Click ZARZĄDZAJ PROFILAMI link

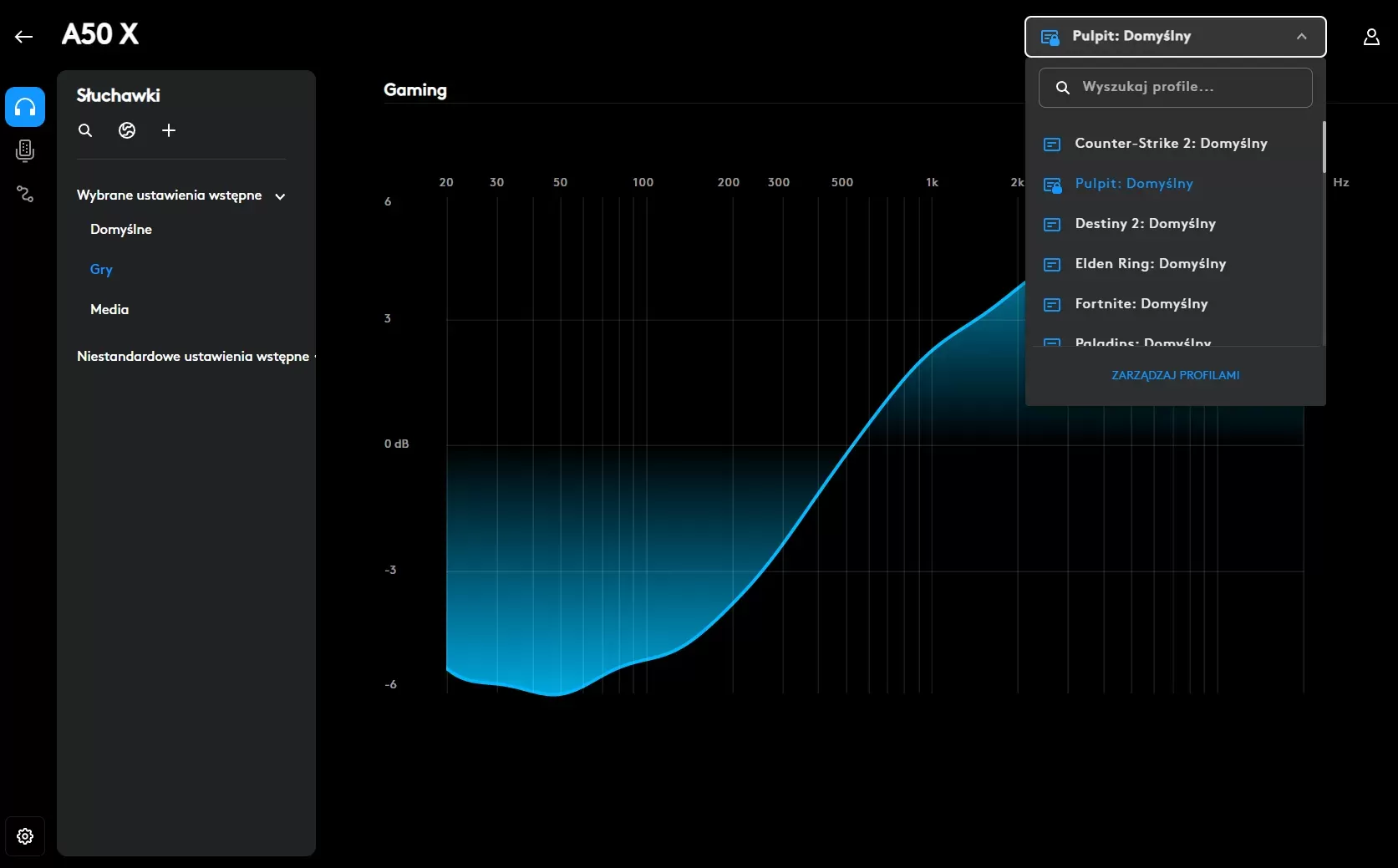coord(1175,375)
